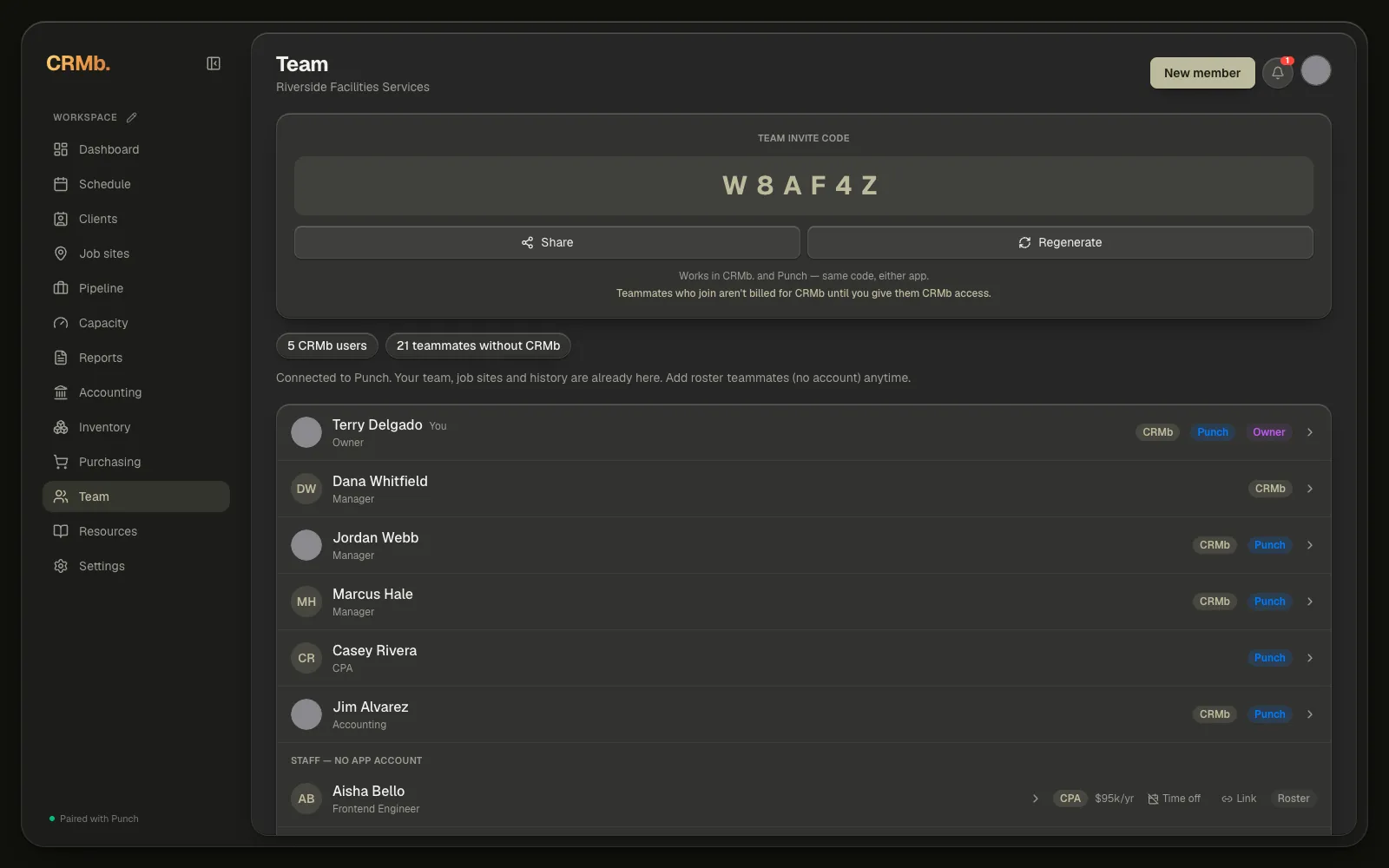
Task: Expand Terry Delgado's row chevron
Action: (x=1310, y=432)
